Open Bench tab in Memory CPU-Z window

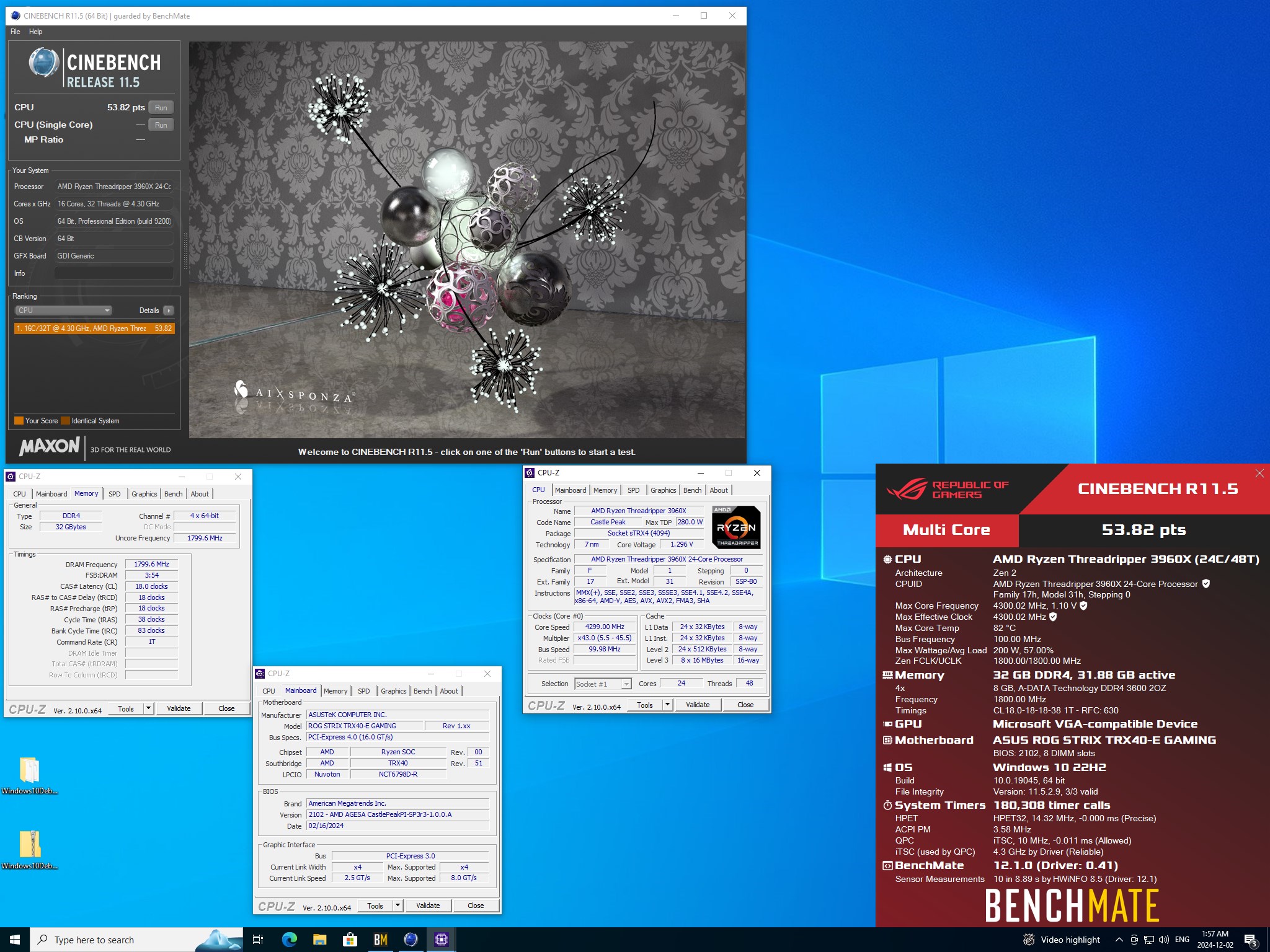pos(174,494)
